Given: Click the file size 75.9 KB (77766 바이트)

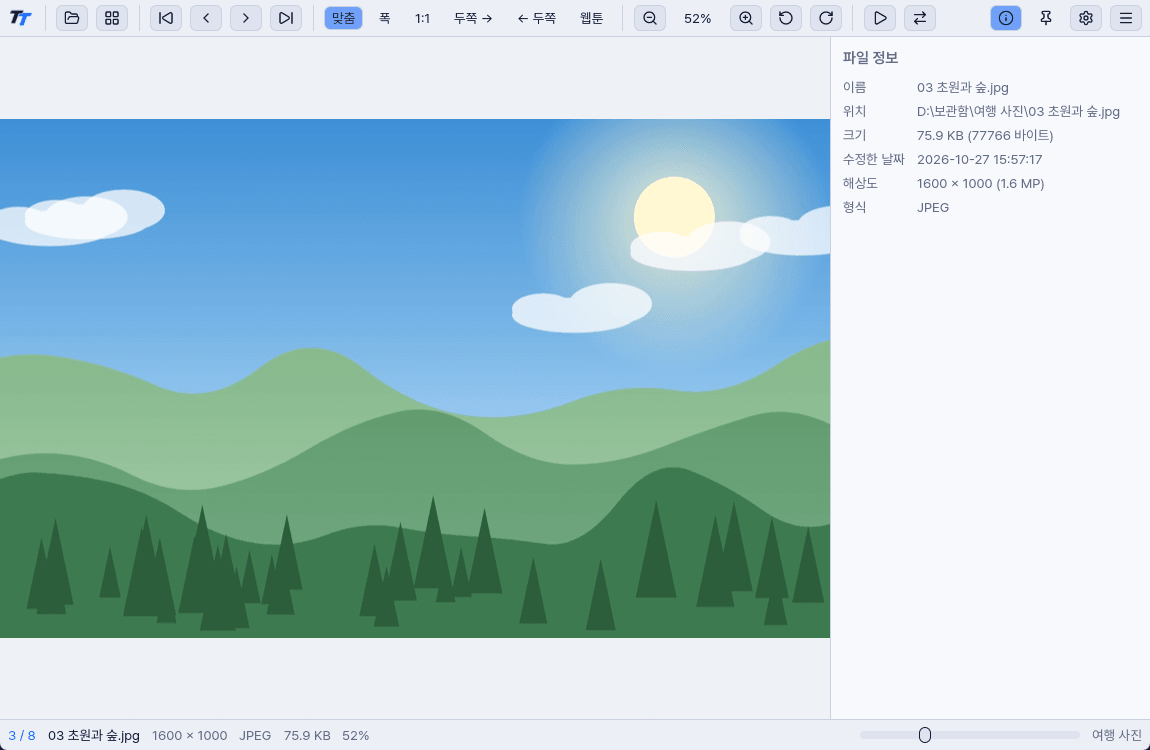Looking at the screenshot, I should 985,136.
